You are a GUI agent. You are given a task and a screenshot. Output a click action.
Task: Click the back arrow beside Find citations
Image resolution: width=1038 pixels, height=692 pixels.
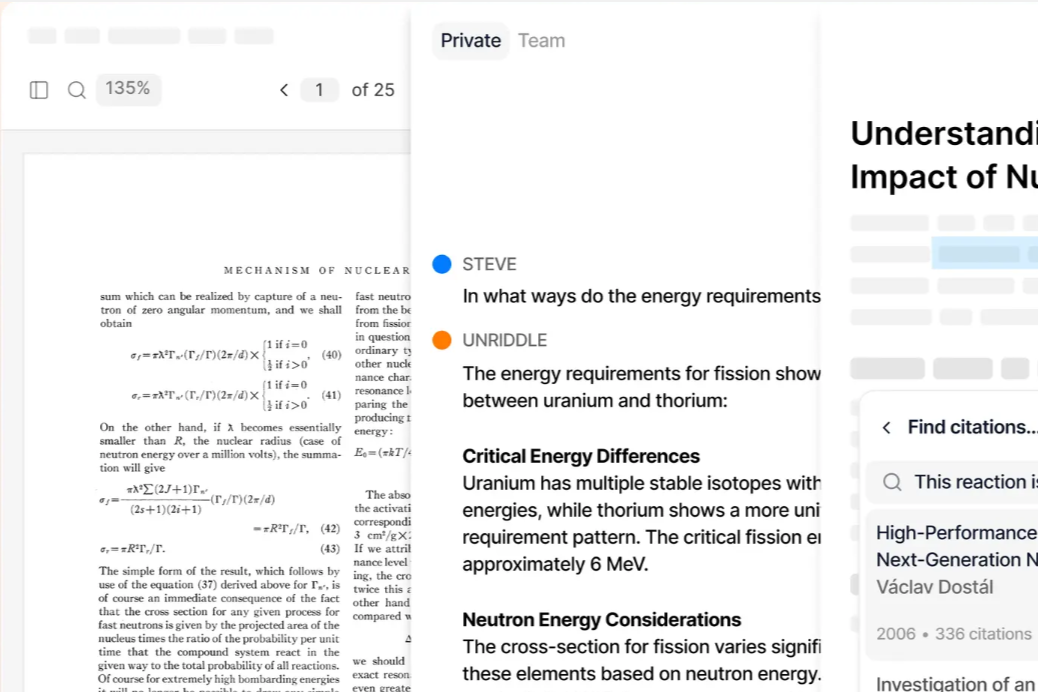coord(887,427)
